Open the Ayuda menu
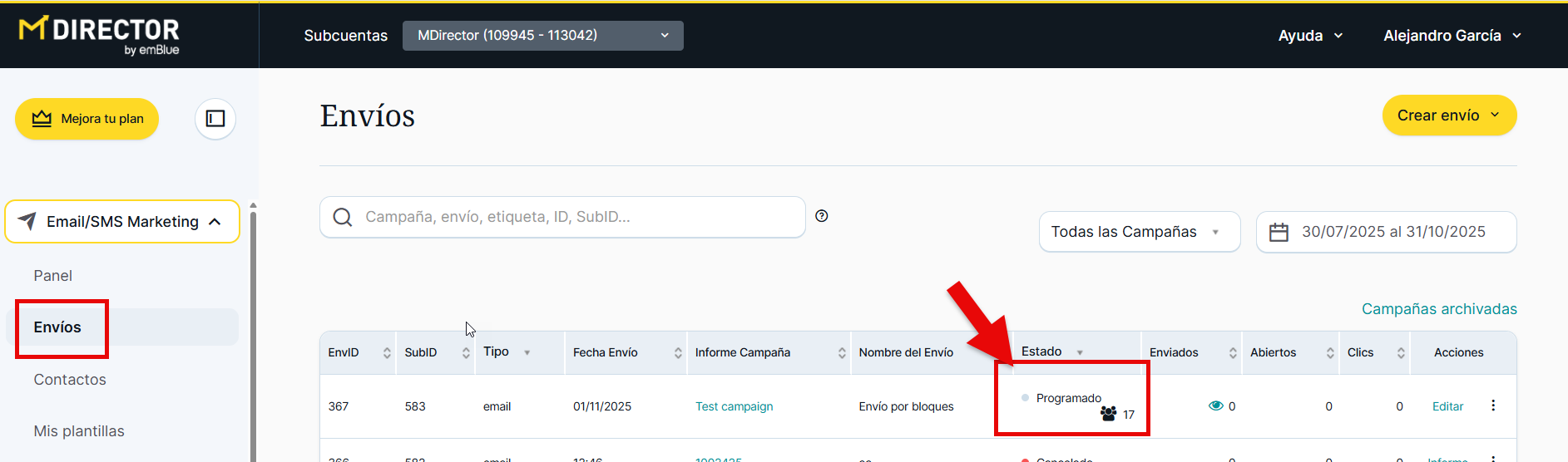The width and height of the screenshot is (1568, 462). [x=1310, y=36]
